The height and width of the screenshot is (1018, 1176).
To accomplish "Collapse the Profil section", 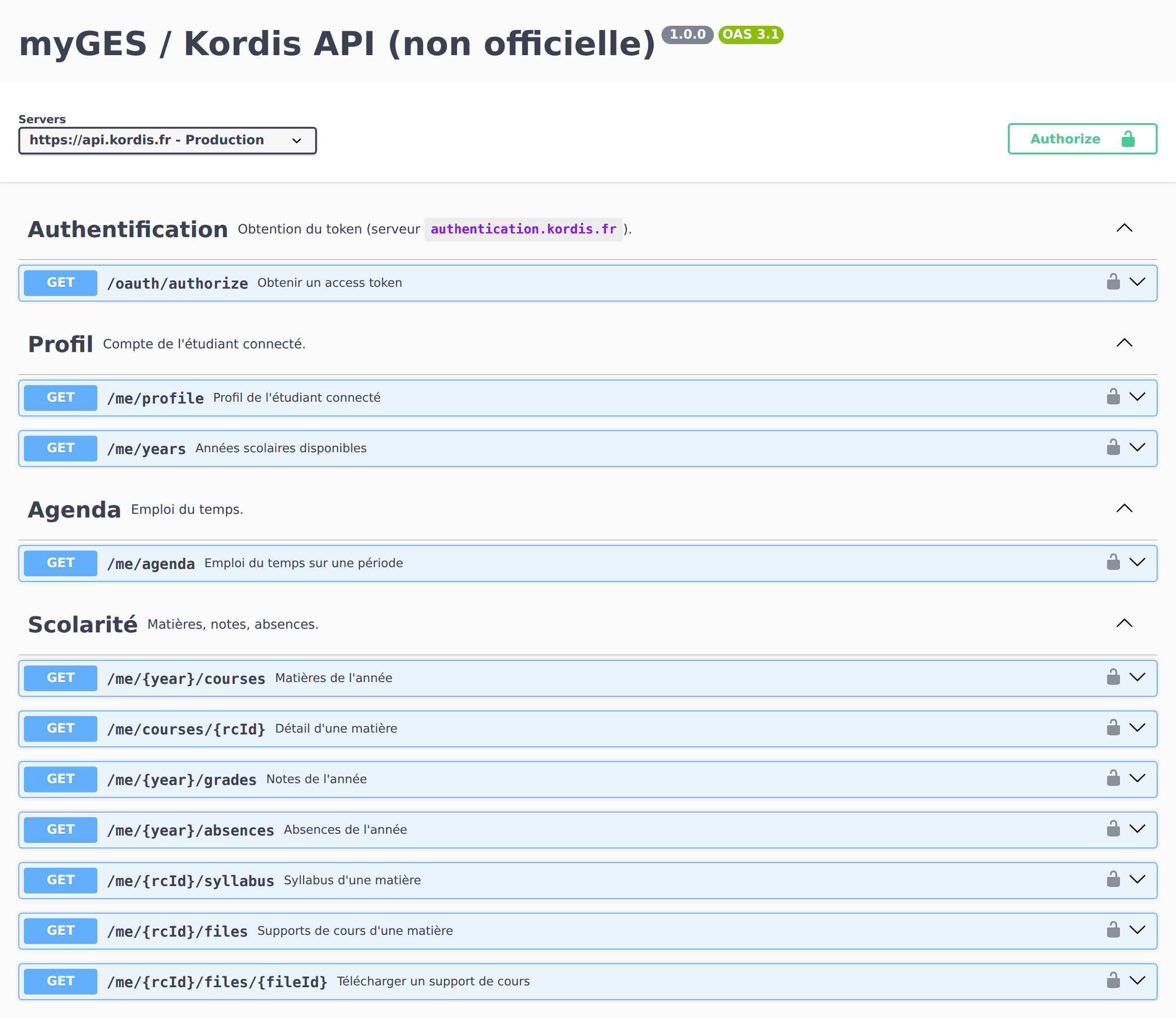I will [1125, 343].
